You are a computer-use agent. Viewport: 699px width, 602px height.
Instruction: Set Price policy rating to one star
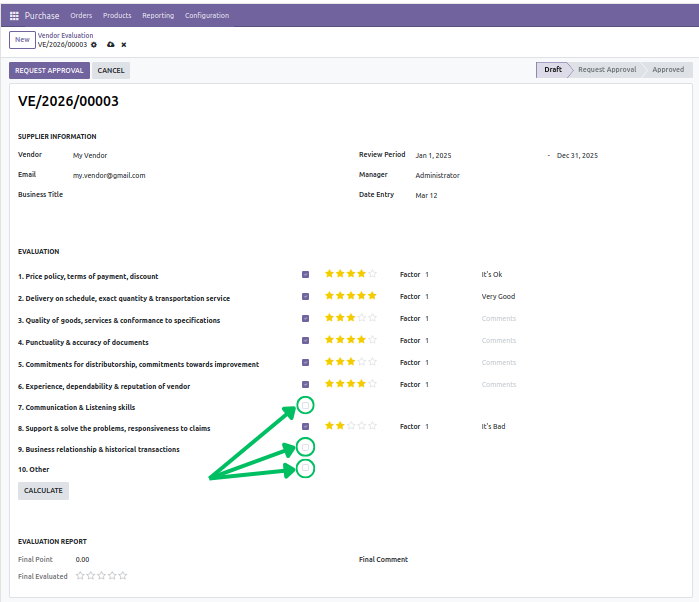click(x=329, y=274)
